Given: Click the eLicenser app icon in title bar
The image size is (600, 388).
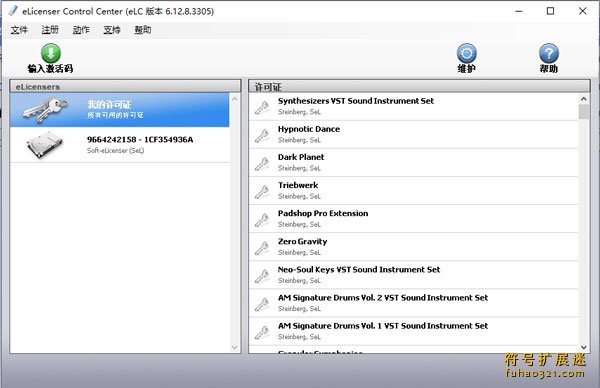Looking at the screenshot, I should 13,11.
